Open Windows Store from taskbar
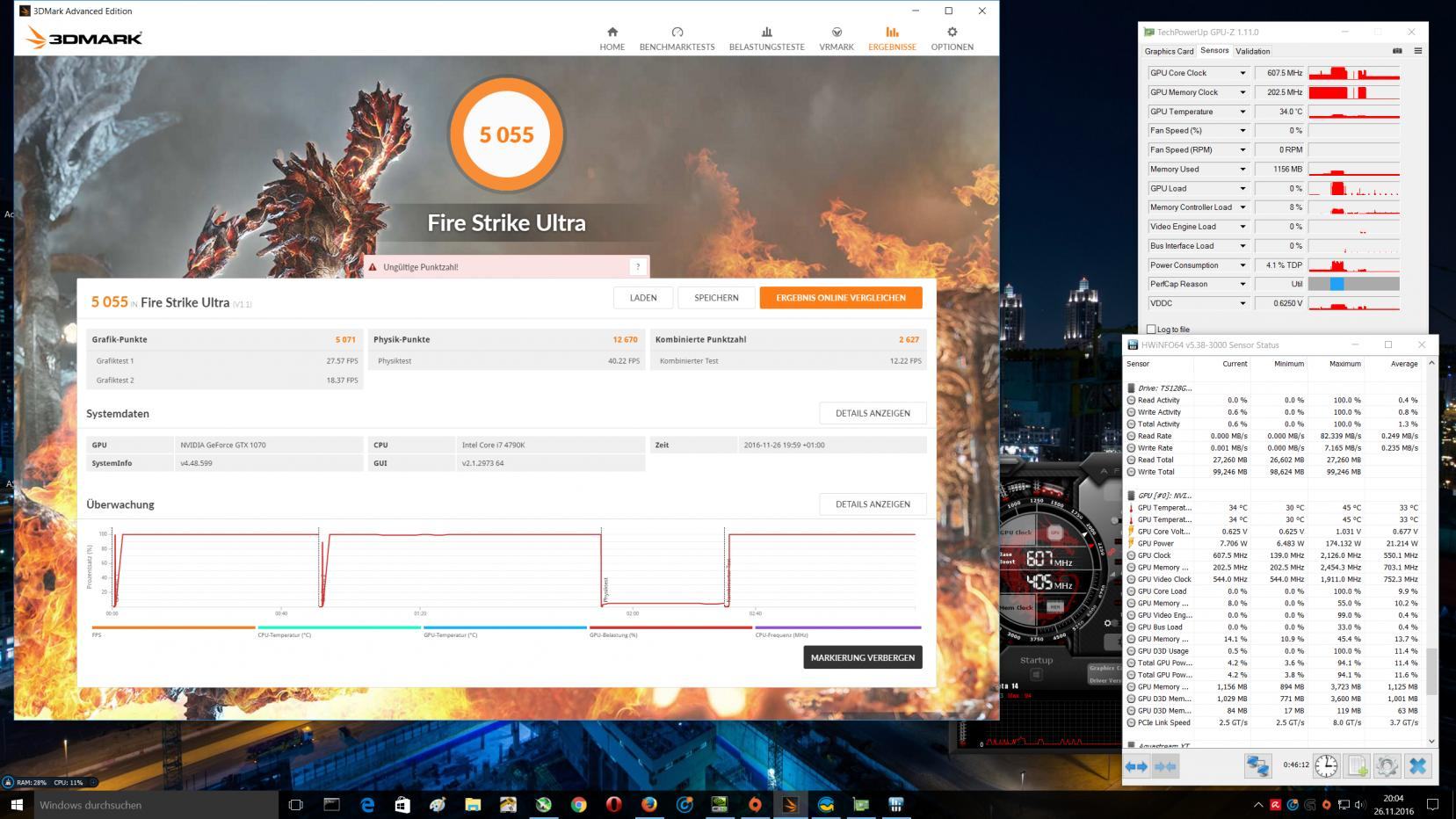 tap(402, 804)
